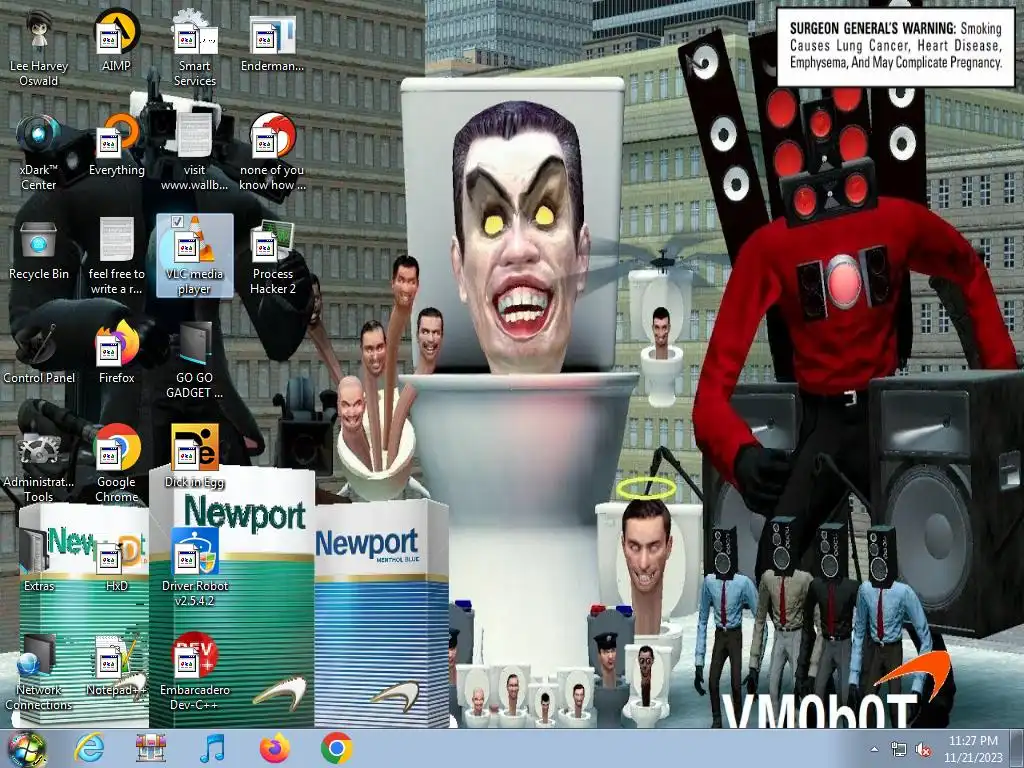This screenshot has height=768, width=1024.
Task: Launch the AIMP shortcut
Action: point(116,41)
